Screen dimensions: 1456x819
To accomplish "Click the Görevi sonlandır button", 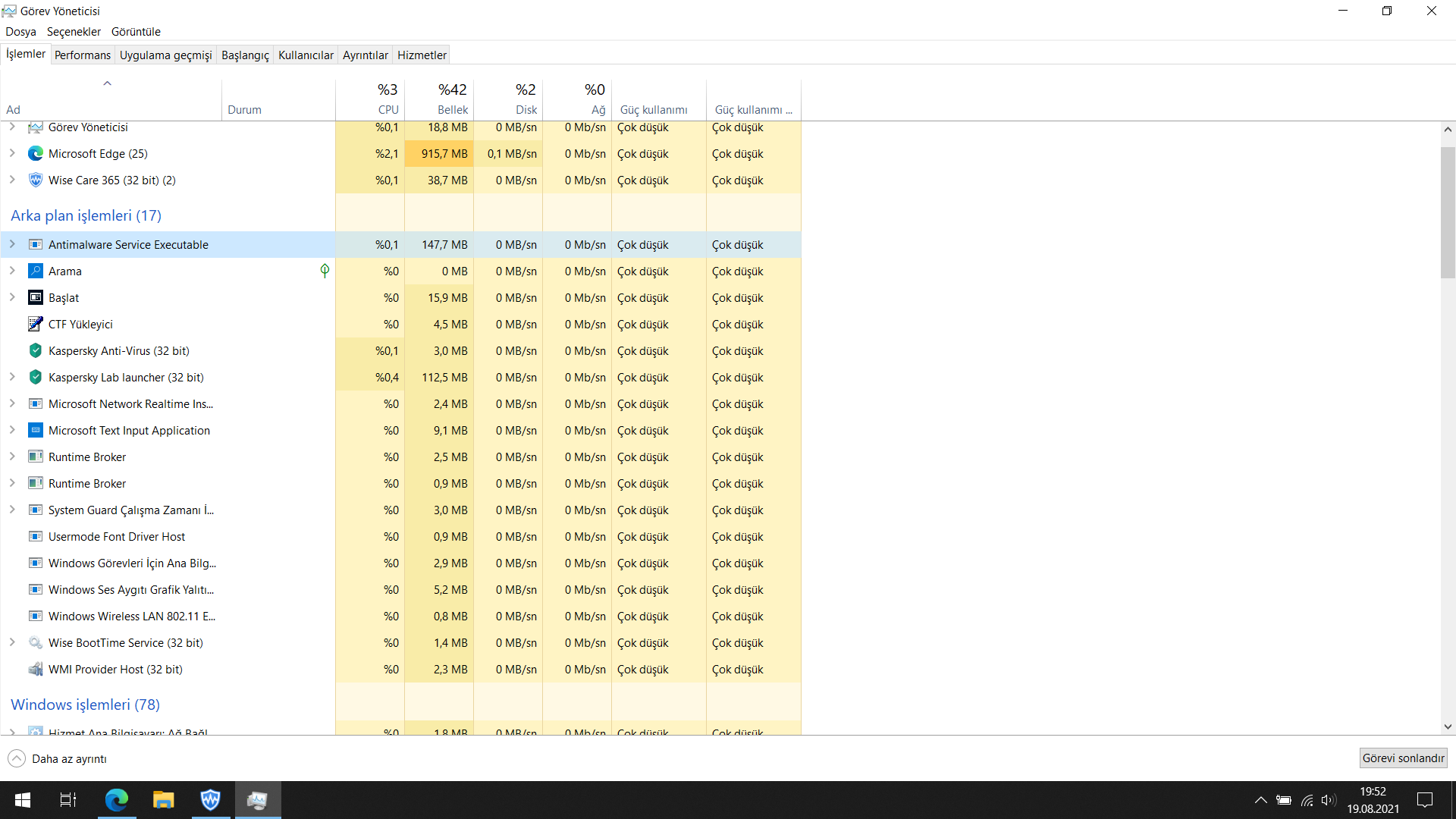I will pos(1403,758).
